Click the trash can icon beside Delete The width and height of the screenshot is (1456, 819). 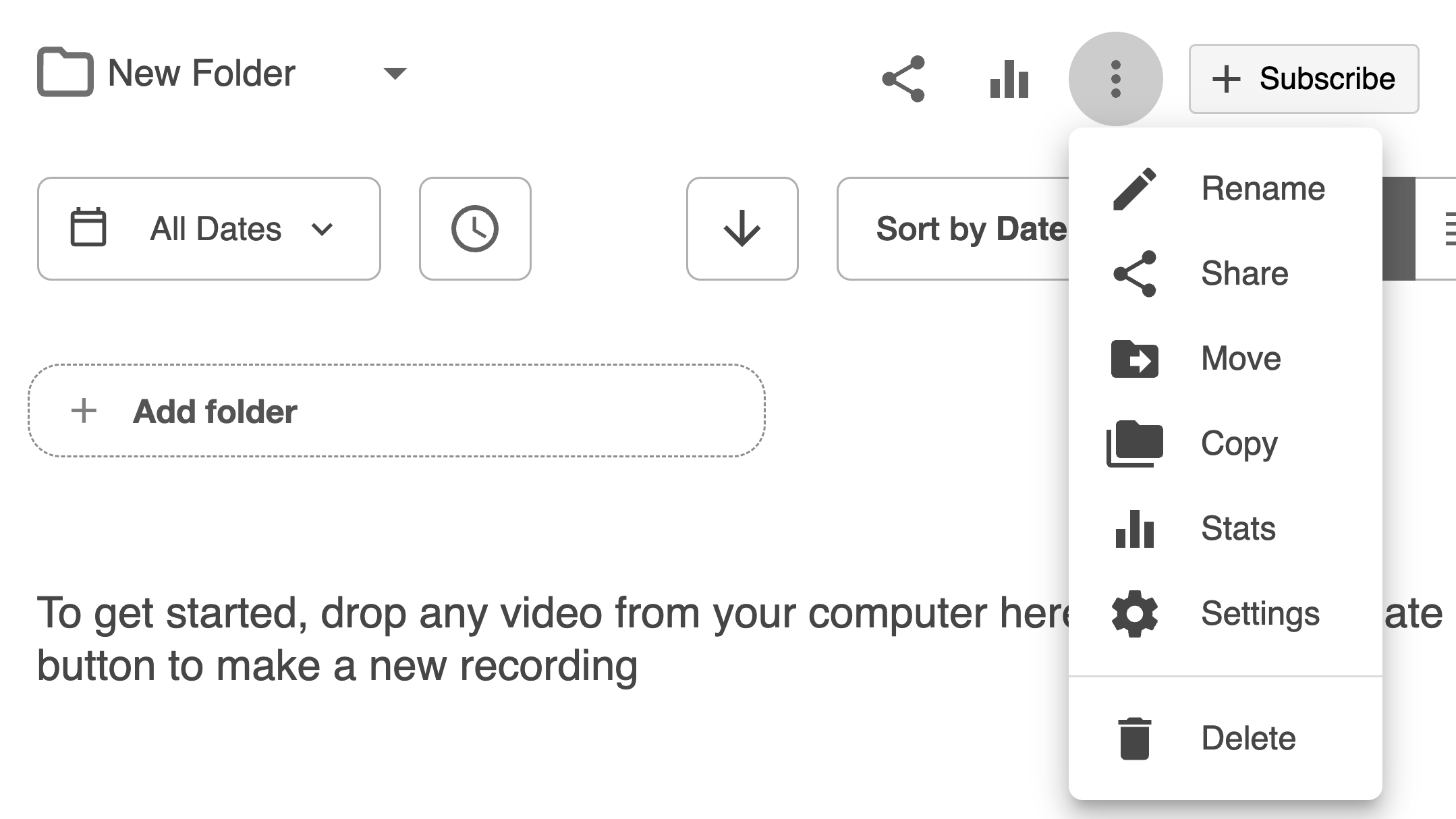[x=1134, y=739]
